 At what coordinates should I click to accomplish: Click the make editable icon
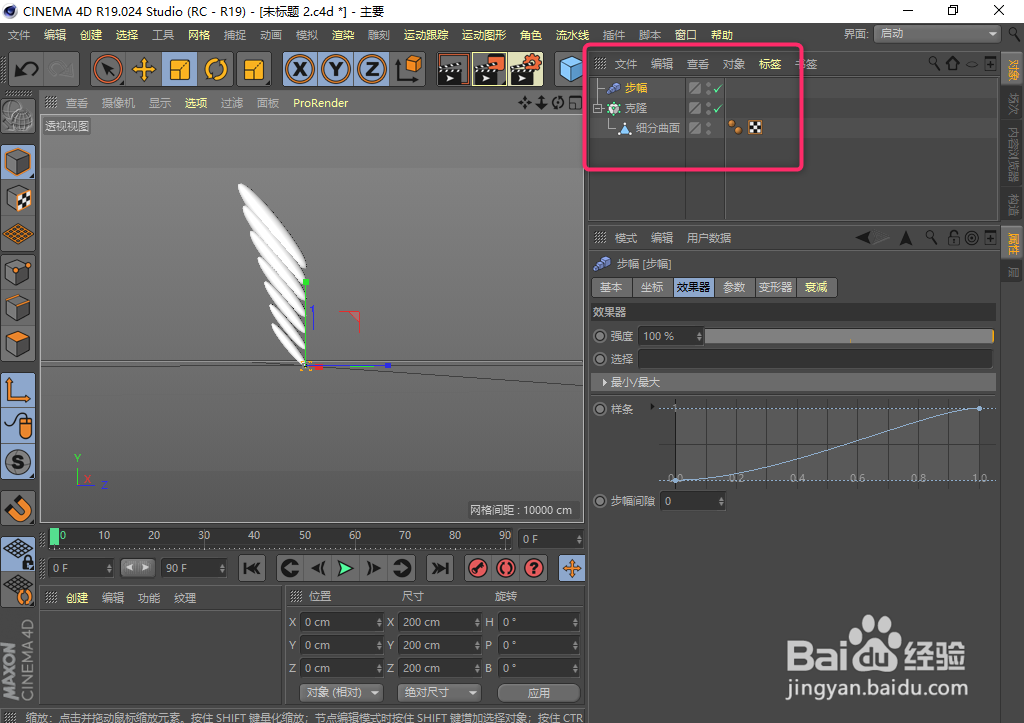click(x=18, y=118)
